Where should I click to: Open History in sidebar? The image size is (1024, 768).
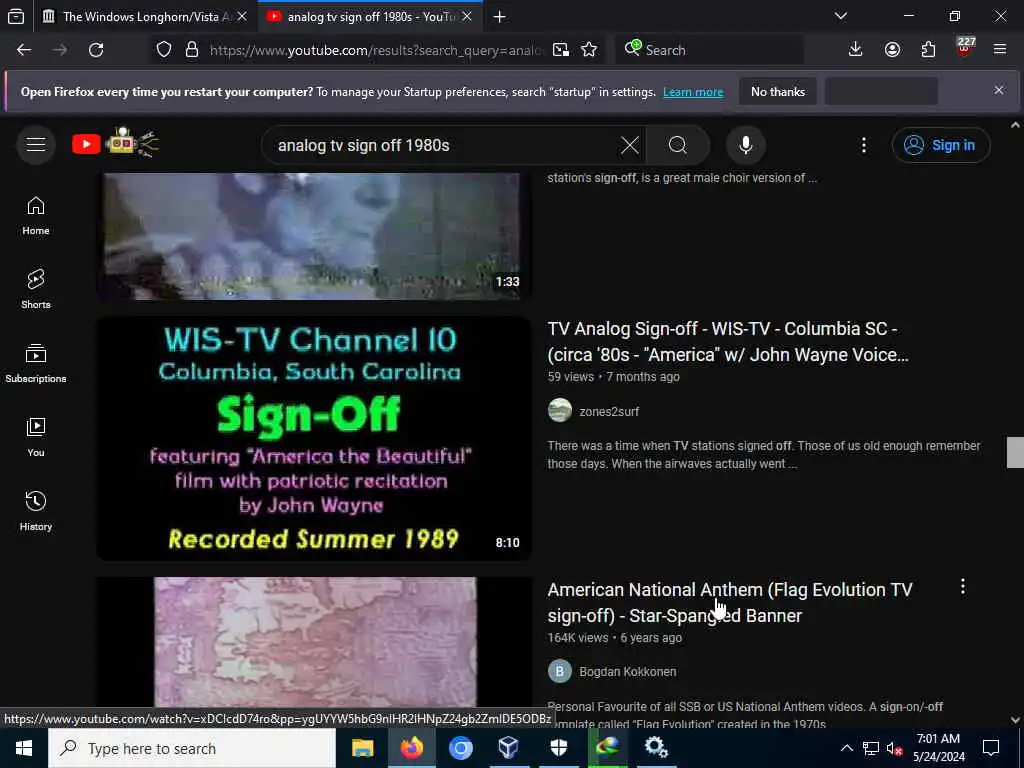tap(36, 511)
